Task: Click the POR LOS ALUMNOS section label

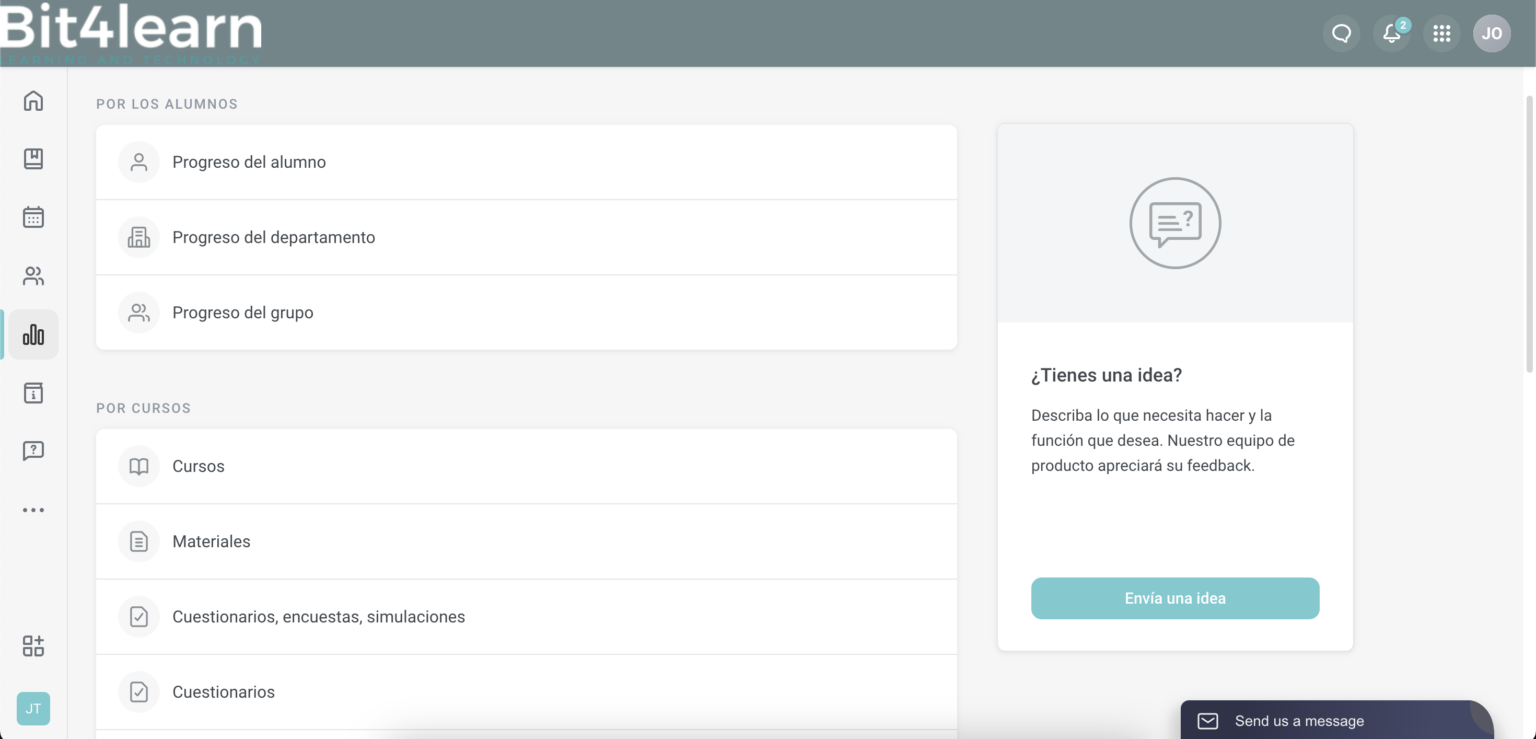Action: click(x=167, y=104)
